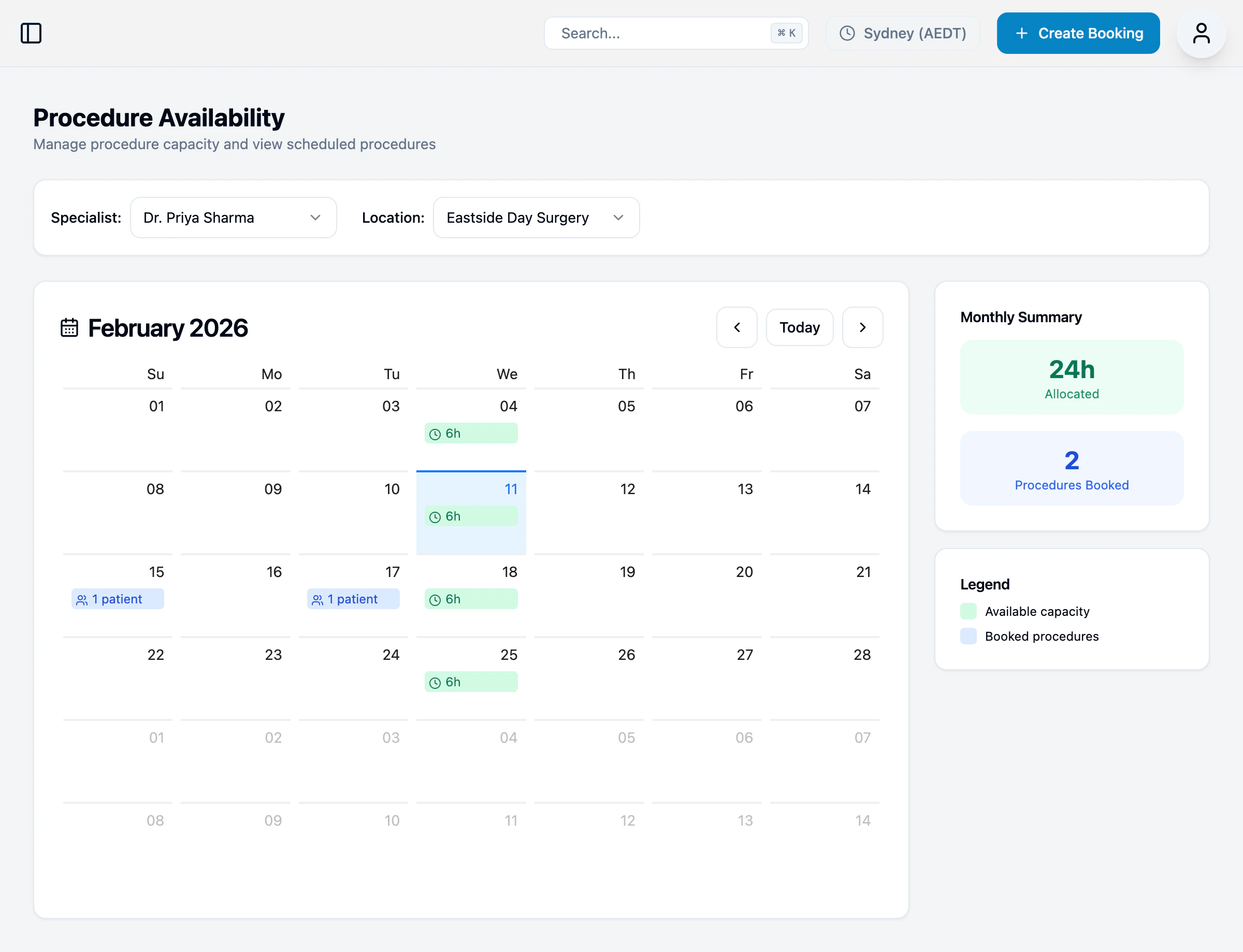Click the clock icon next to Sydney (AEDT)
Image resolution: width=1243 pixels, height=952 pixels.
click(846, 33)
